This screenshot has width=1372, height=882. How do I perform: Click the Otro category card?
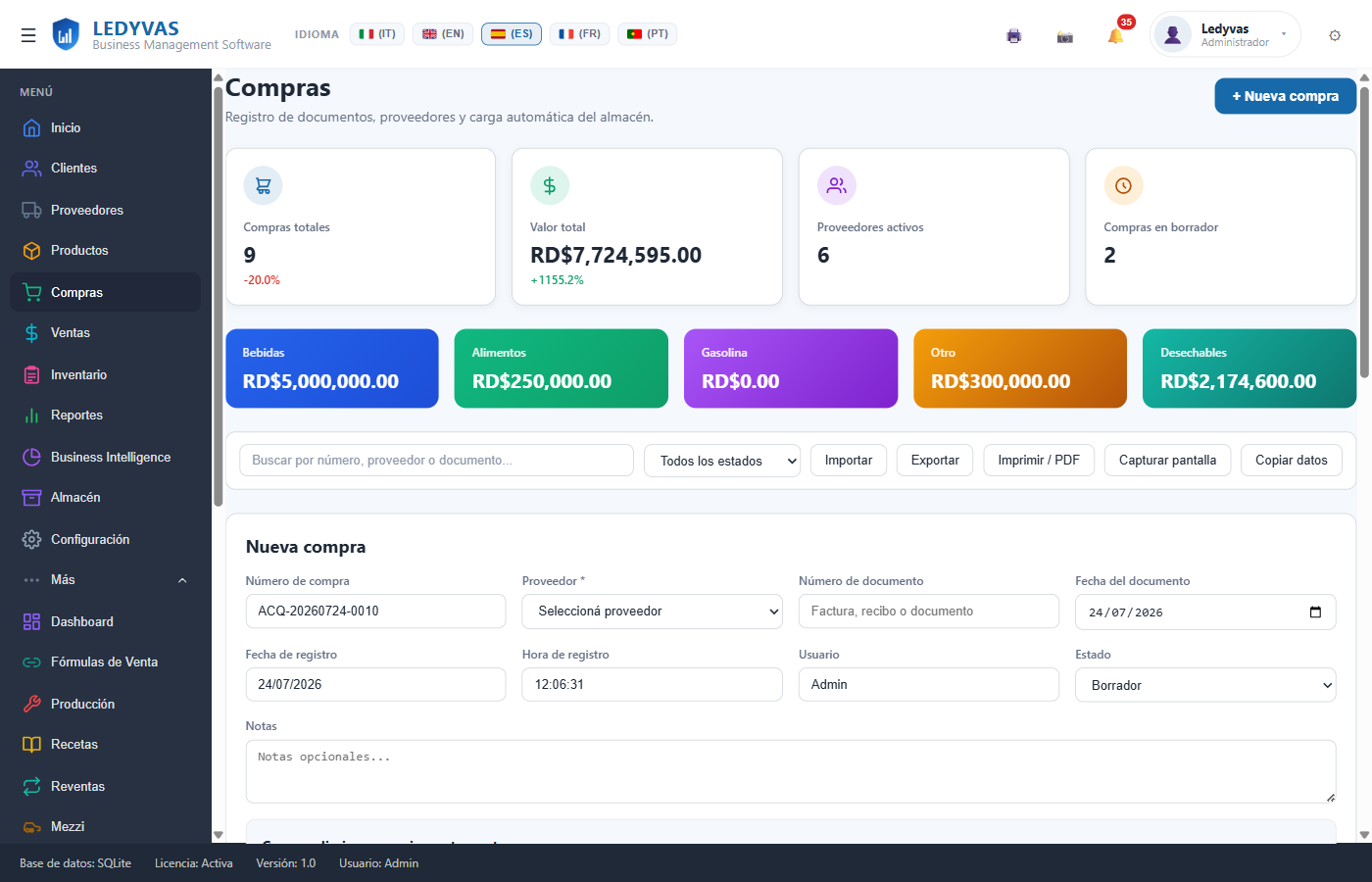click(1020, 368)
